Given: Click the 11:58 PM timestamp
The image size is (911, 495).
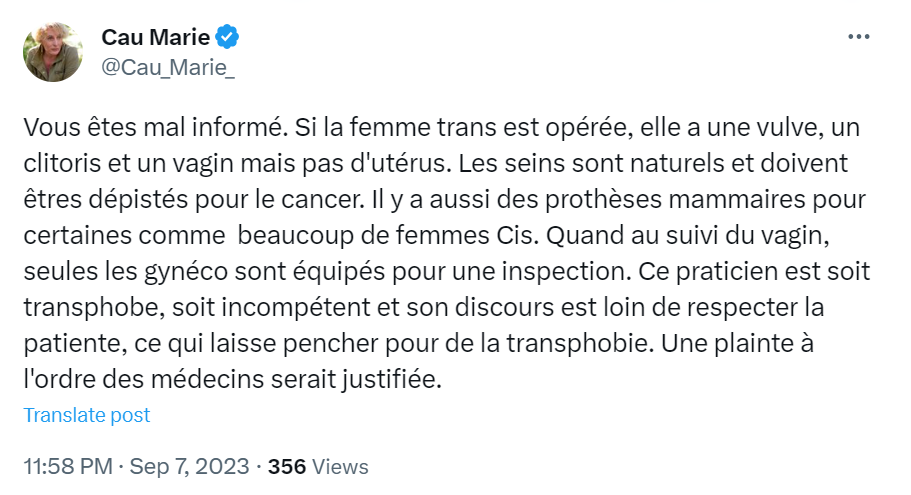Looking at the screenshot, I should click(x=68, y=467).
